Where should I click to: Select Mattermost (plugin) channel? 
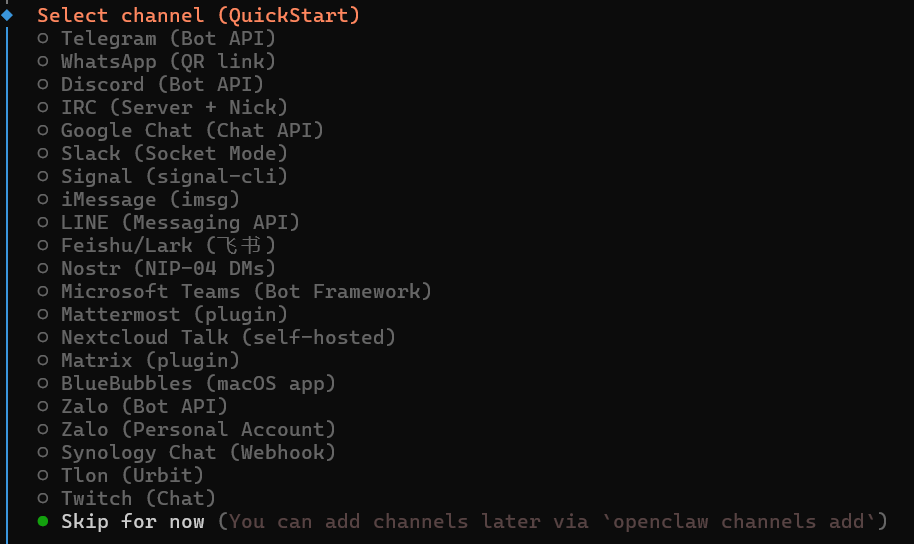[174, 315]
